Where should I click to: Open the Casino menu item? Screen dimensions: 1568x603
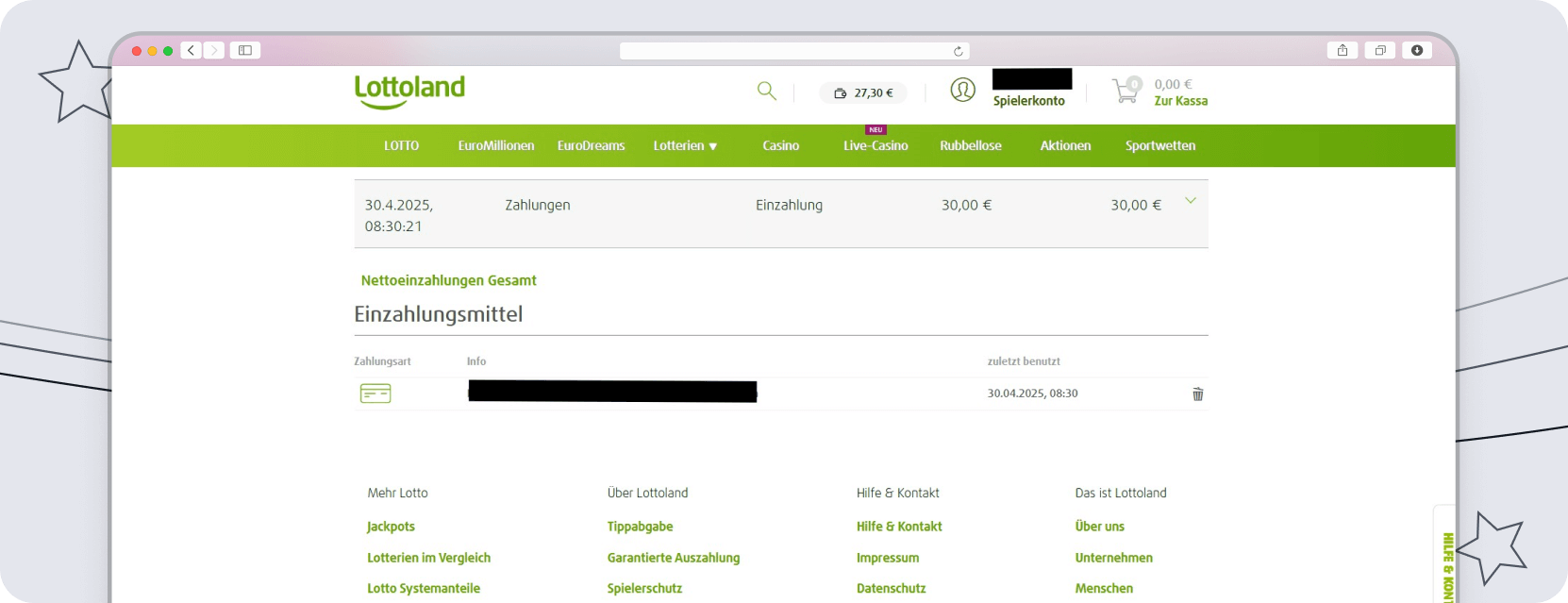click(x=780, y=145)
